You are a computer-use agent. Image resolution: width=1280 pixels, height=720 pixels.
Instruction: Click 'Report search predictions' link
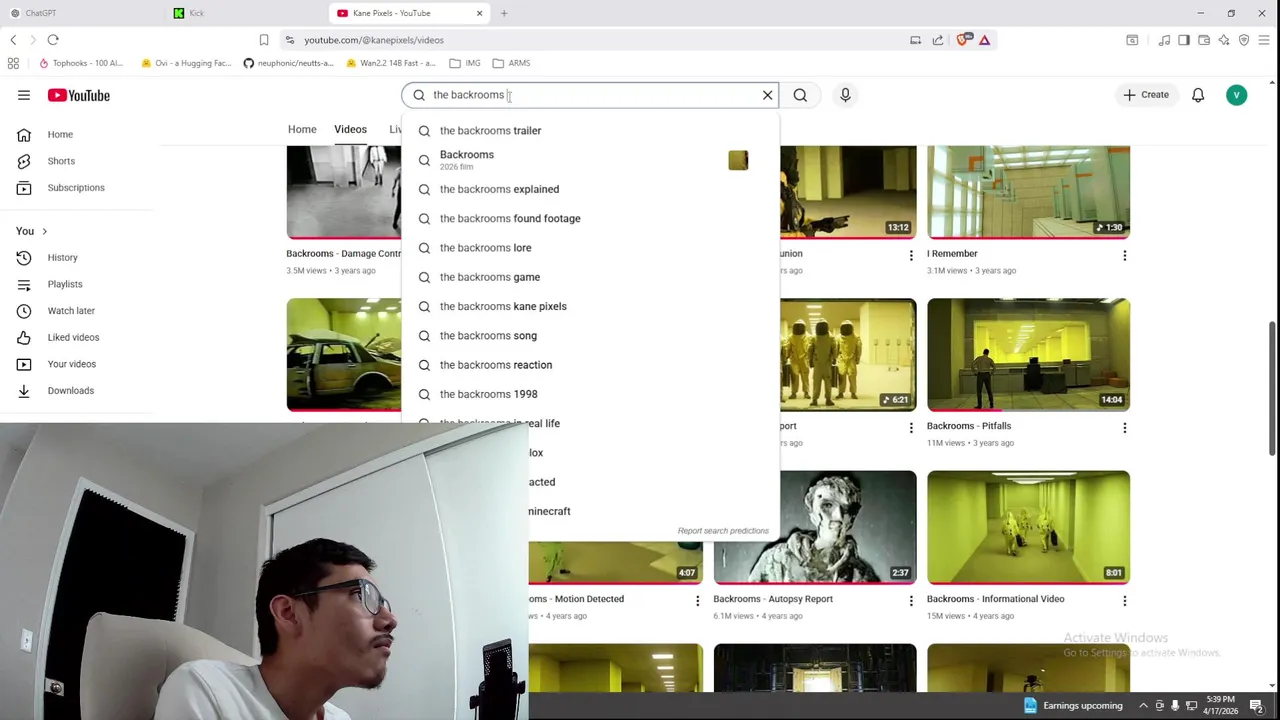tap(722, 531)
